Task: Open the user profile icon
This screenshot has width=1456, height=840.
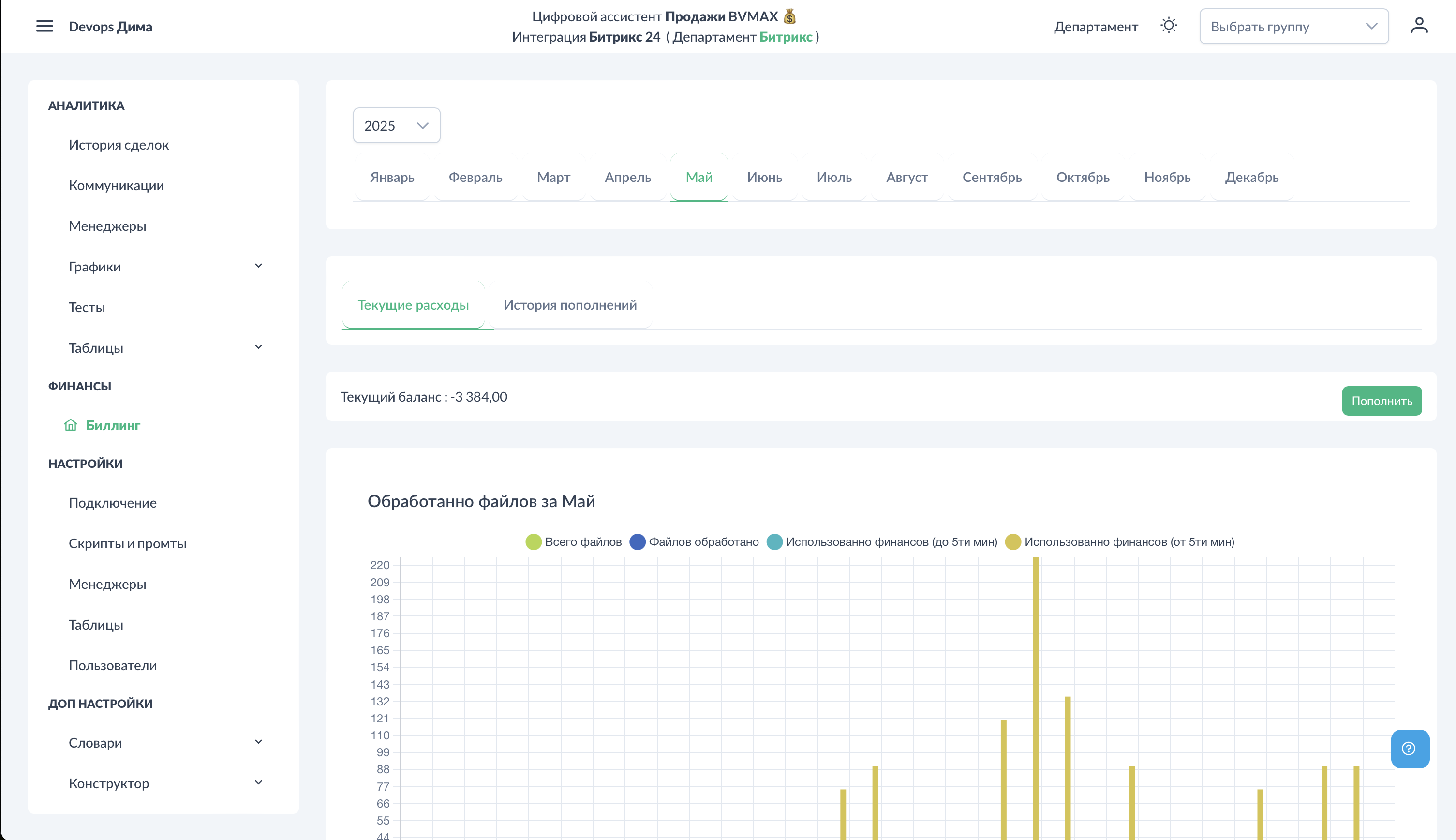Action: 1419,26
